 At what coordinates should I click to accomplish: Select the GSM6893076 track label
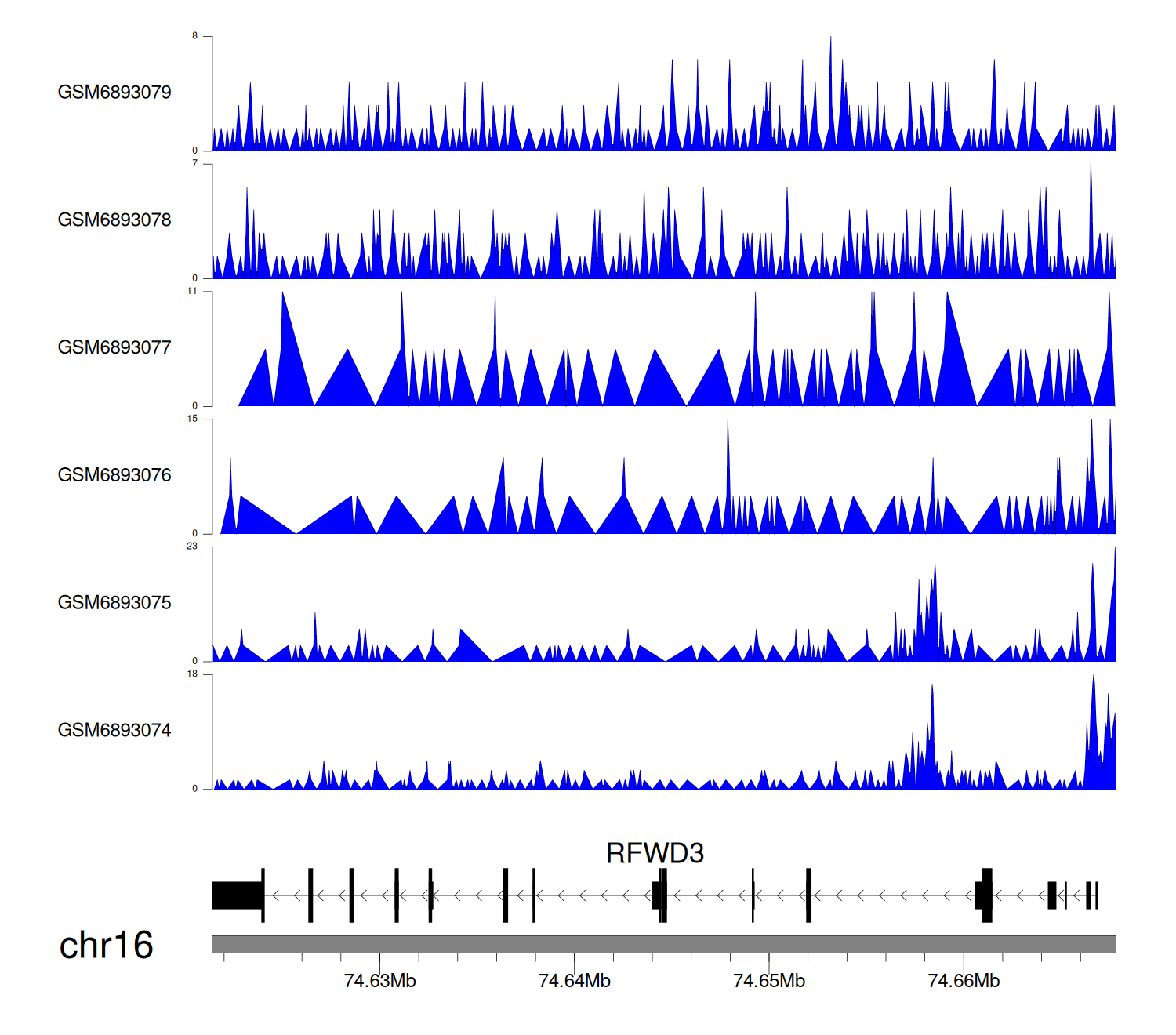114,475
